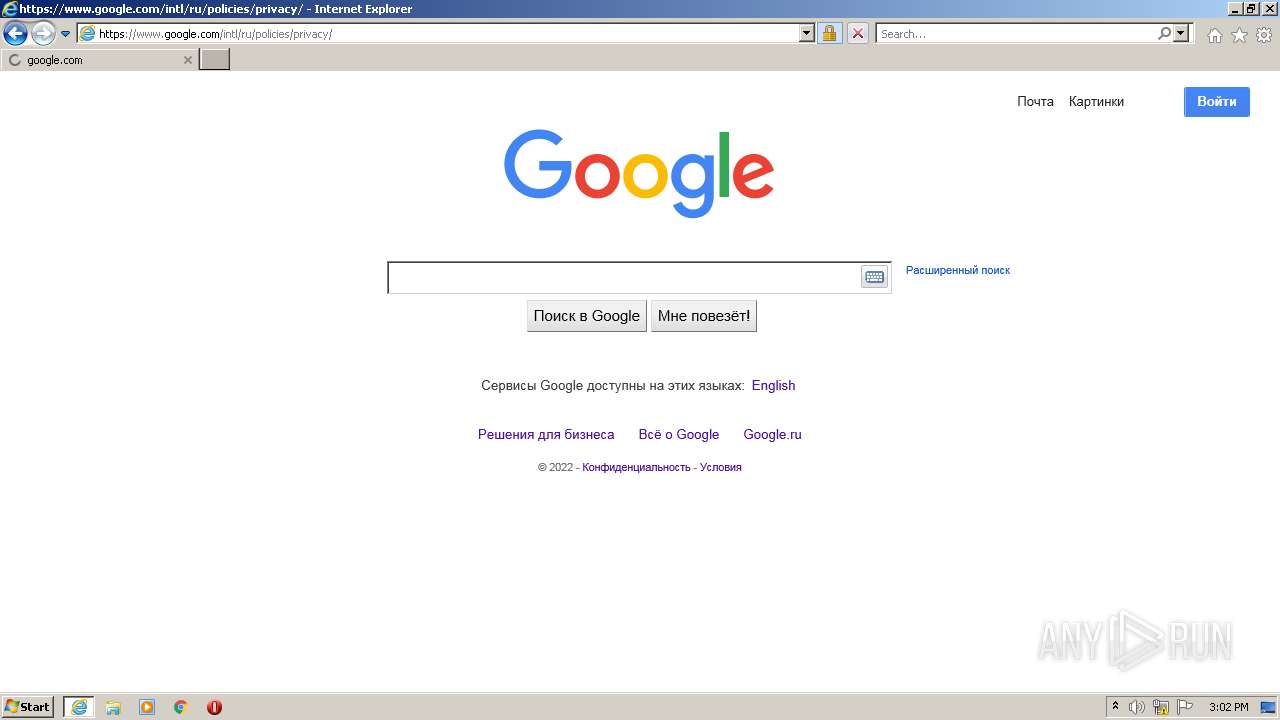Open the network tray icon
1280x720 pixels.
[1161, 707]
